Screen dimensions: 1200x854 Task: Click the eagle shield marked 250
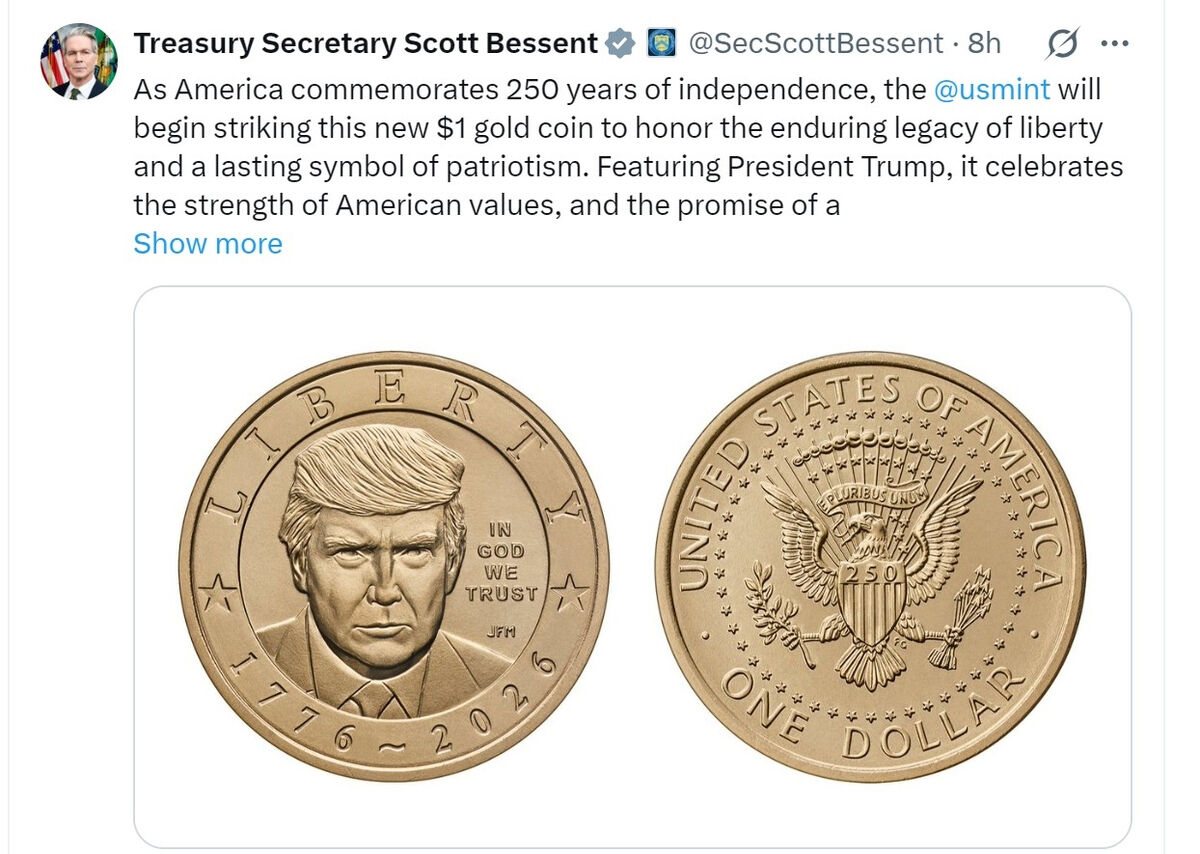(x=871, y=605)
